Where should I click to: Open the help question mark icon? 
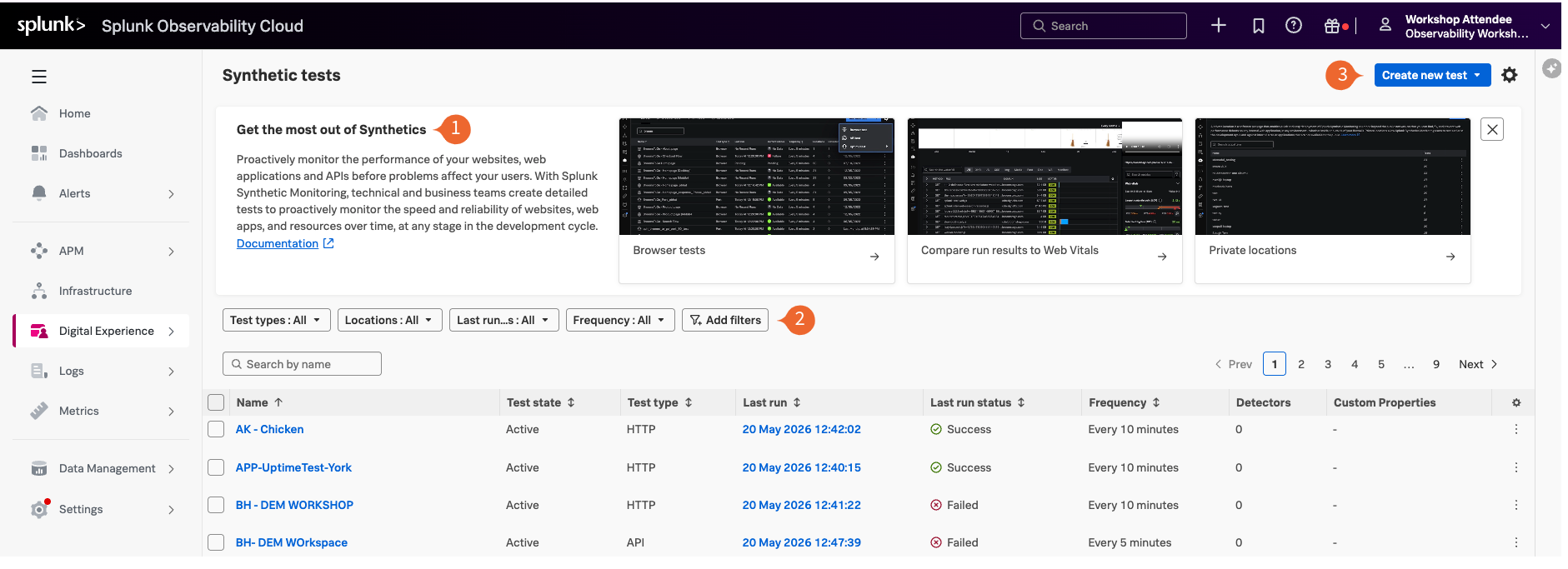point(1294,26)
